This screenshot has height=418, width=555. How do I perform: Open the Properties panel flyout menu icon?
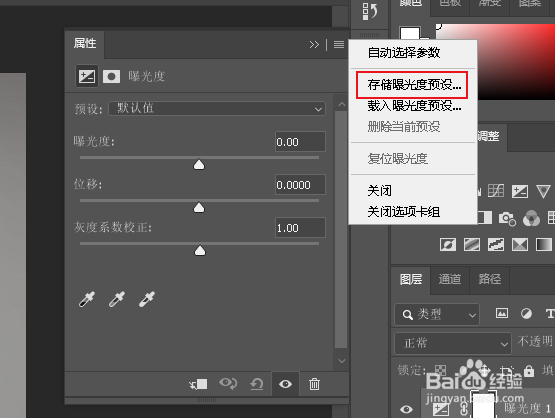click(x=339, y=45)
